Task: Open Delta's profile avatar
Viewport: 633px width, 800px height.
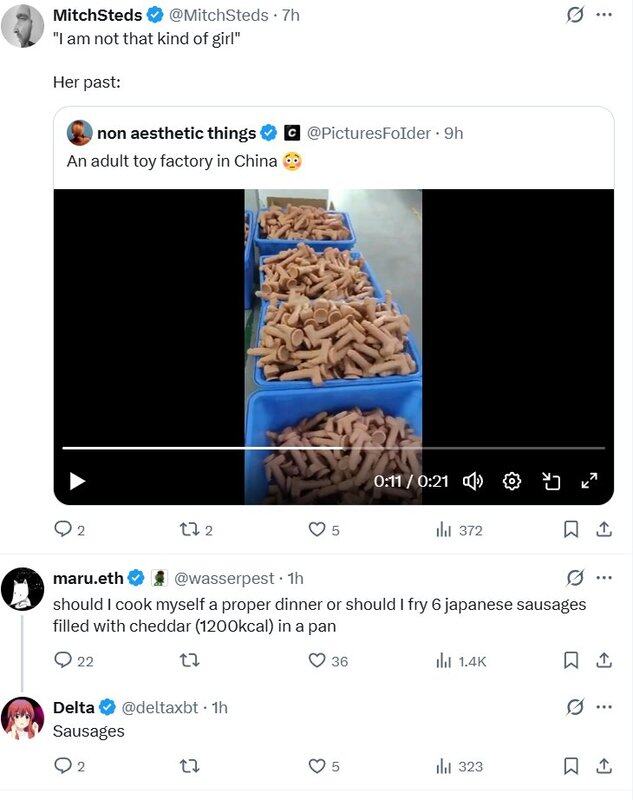Action: pyautogui.click(x=22, y=718)
